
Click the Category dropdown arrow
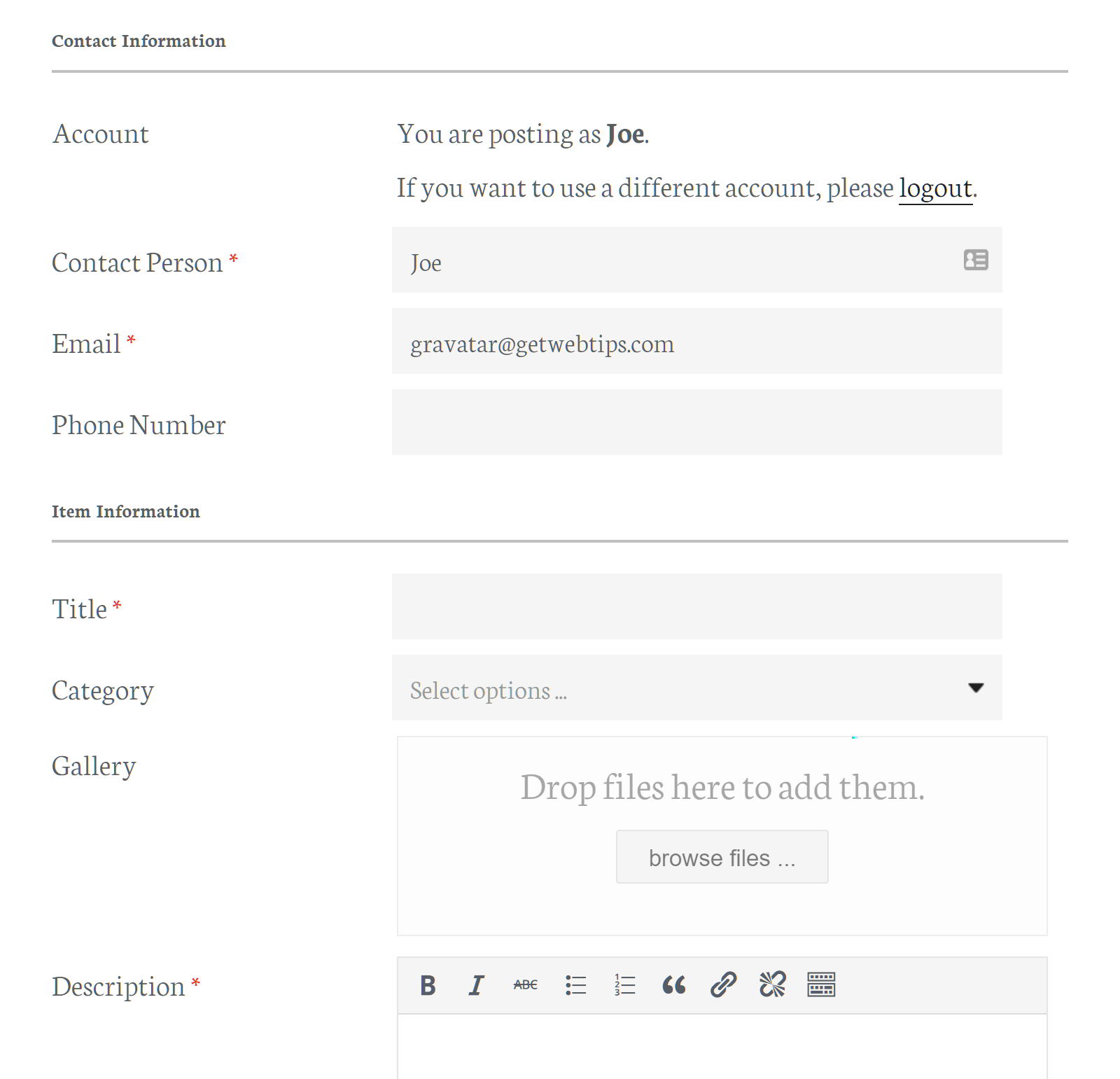(x=976, y=688)
